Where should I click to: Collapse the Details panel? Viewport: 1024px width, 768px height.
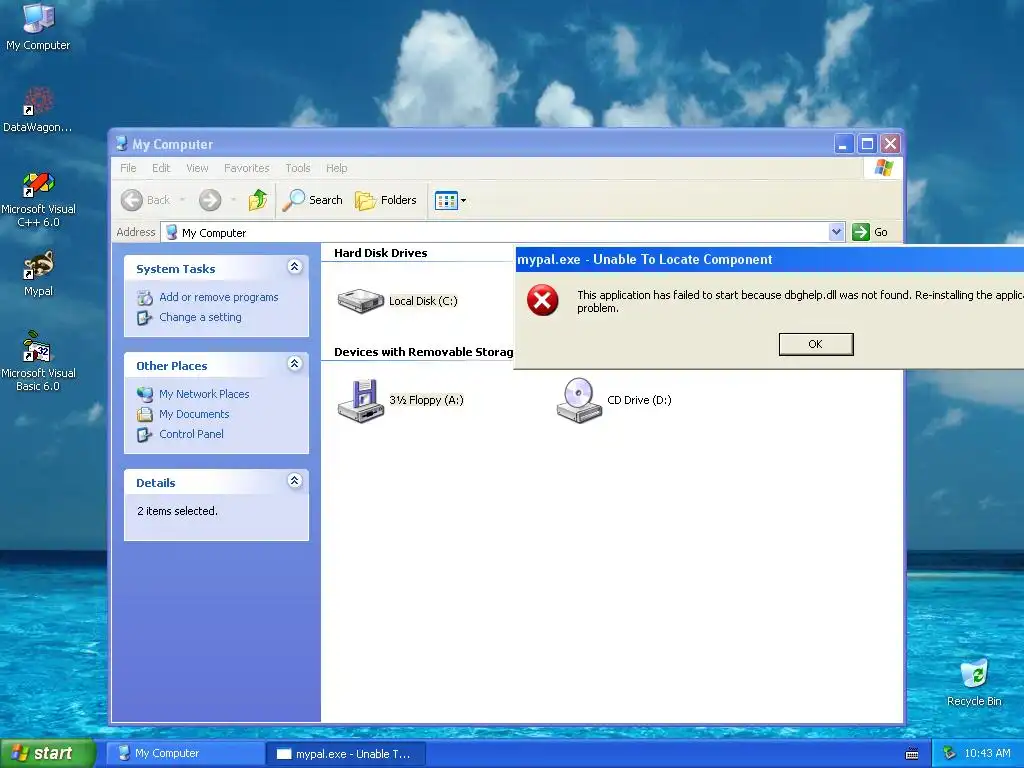(x=295, y=481)
